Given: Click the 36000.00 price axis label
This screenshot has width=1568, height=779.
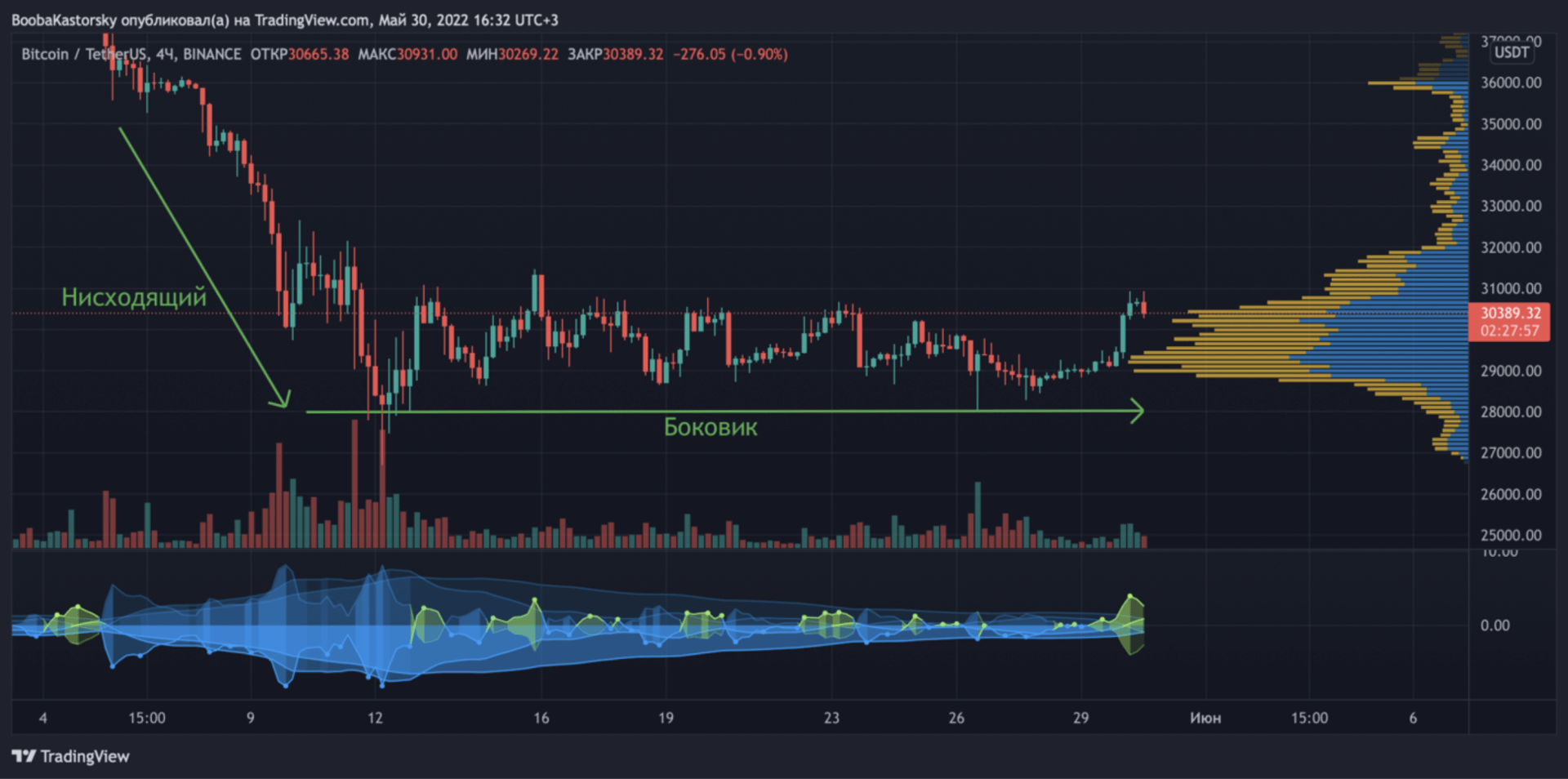Looking at the screenshot, I should point(1511,82).
